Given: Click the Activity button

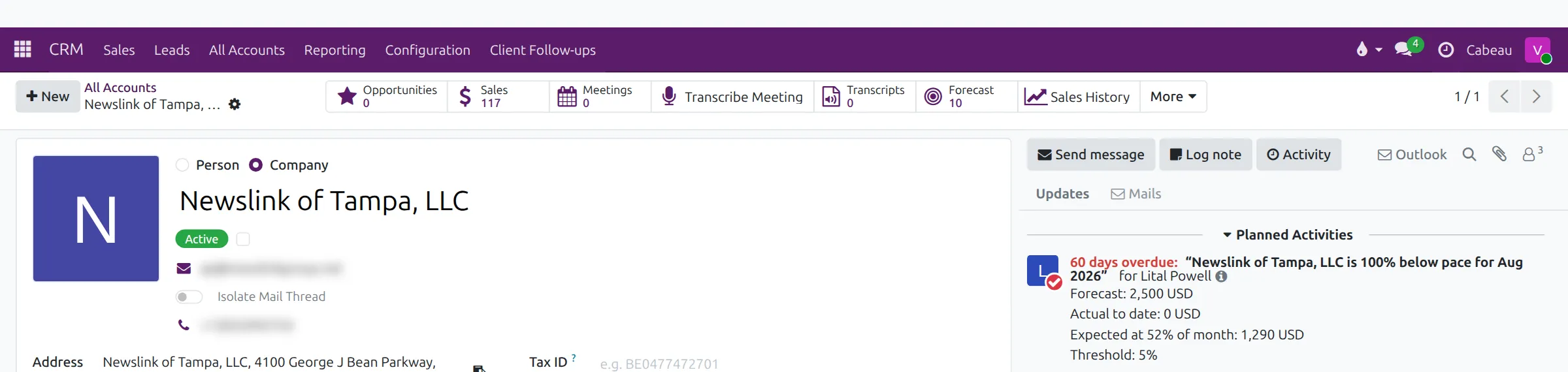Looking at the screenshot, I should coord(1299,155).
